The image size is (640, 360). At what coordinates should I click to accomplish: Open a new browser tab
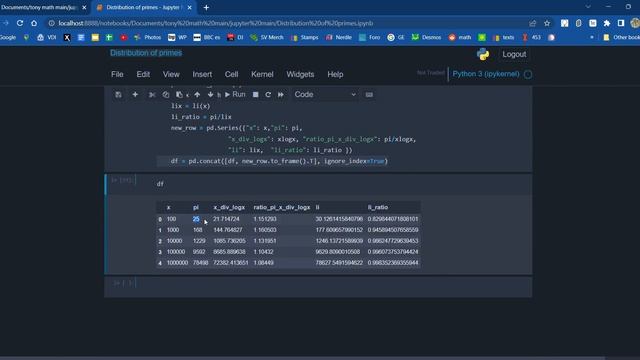206,7
